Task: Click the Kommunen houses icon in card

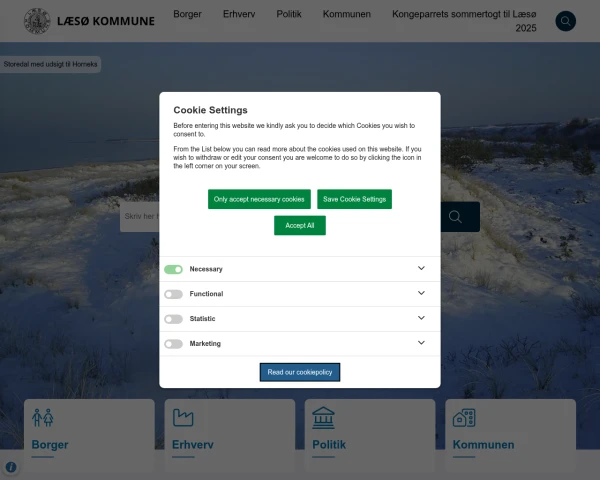Action: click(464, 418)
